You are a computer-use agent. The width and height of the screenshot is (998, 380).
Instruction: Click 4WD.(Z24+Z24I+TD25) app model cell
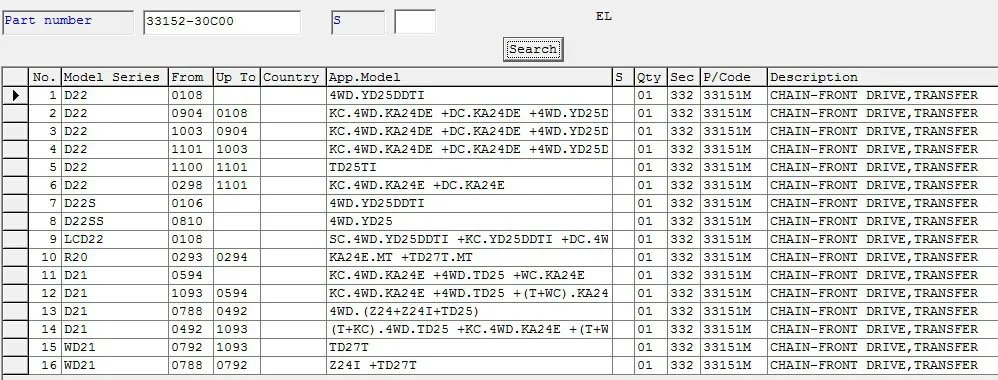pos(469,311)
